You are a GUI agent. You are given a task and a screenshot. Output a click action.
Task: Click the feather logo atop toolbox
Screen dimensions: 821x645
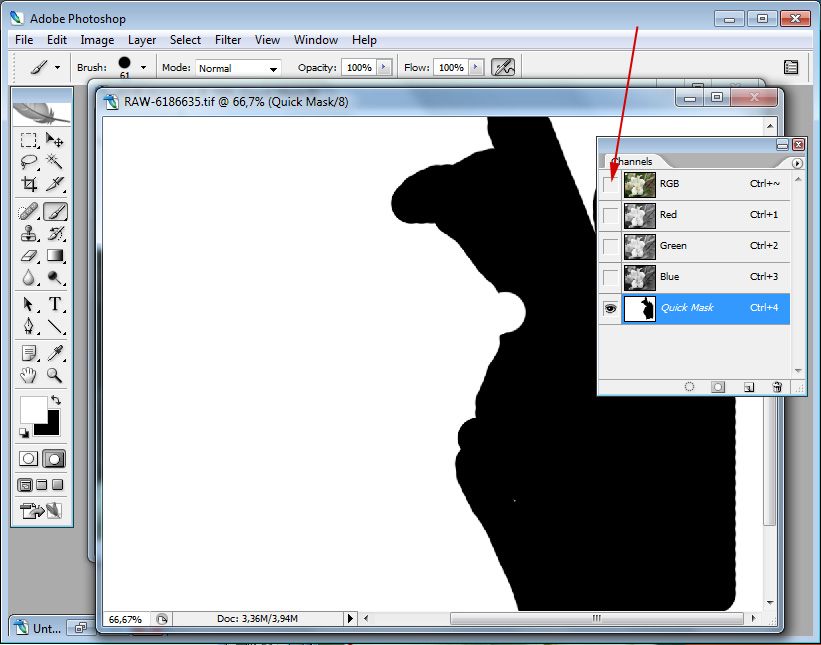point(41,112)
